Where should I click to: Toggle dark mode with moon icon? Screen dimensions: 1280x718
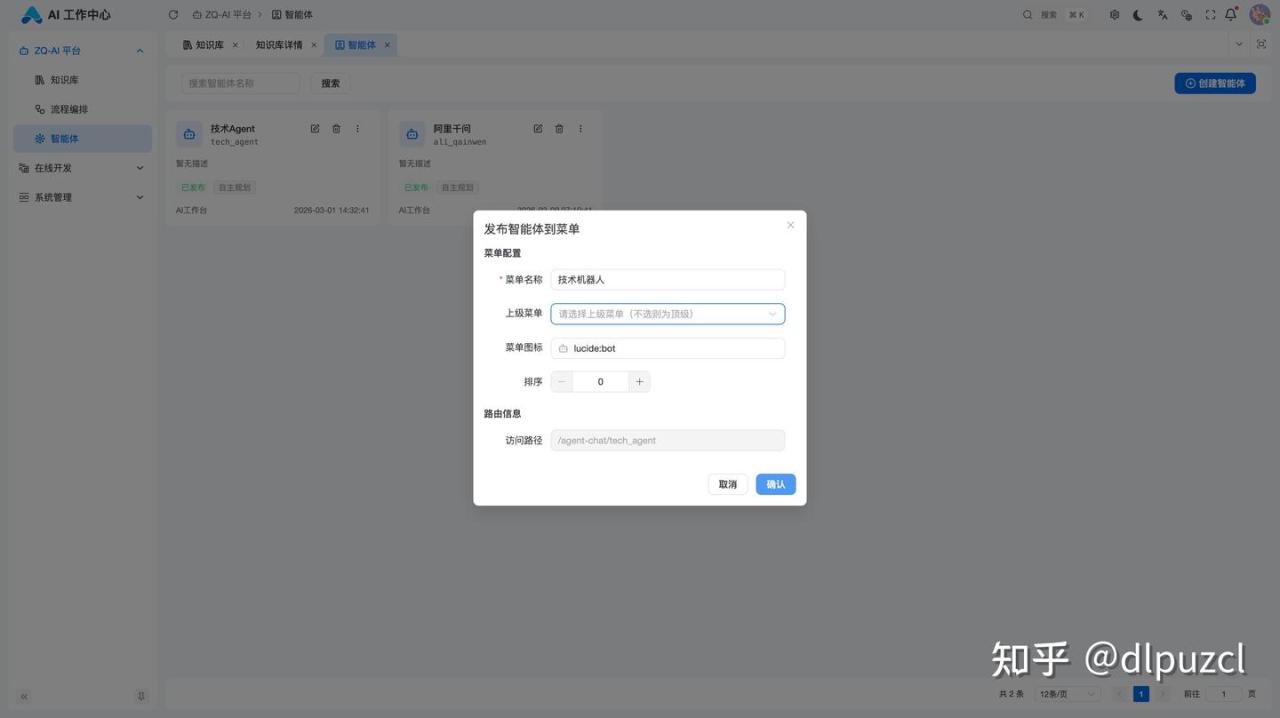click(x=1138, y=15)
